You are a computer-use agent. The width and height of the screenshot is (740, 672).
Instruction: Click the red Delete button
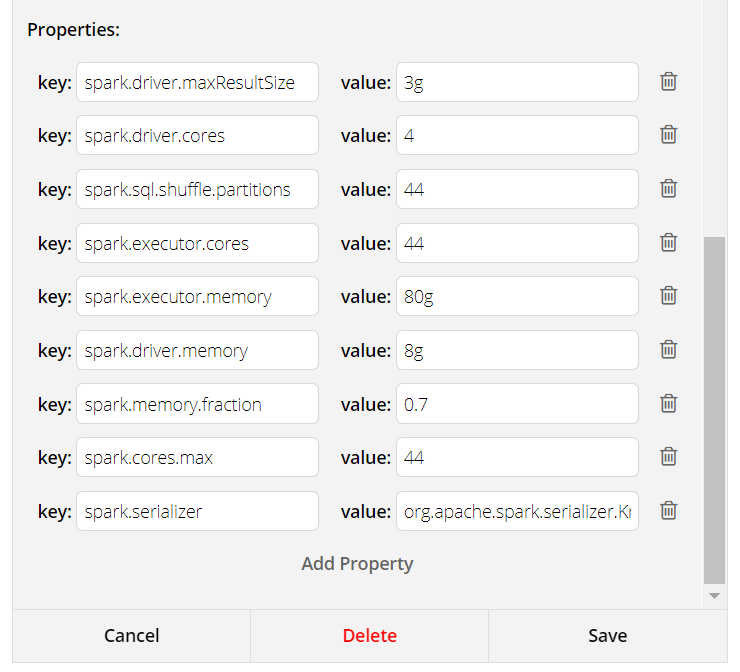click(x=369, y=636)
